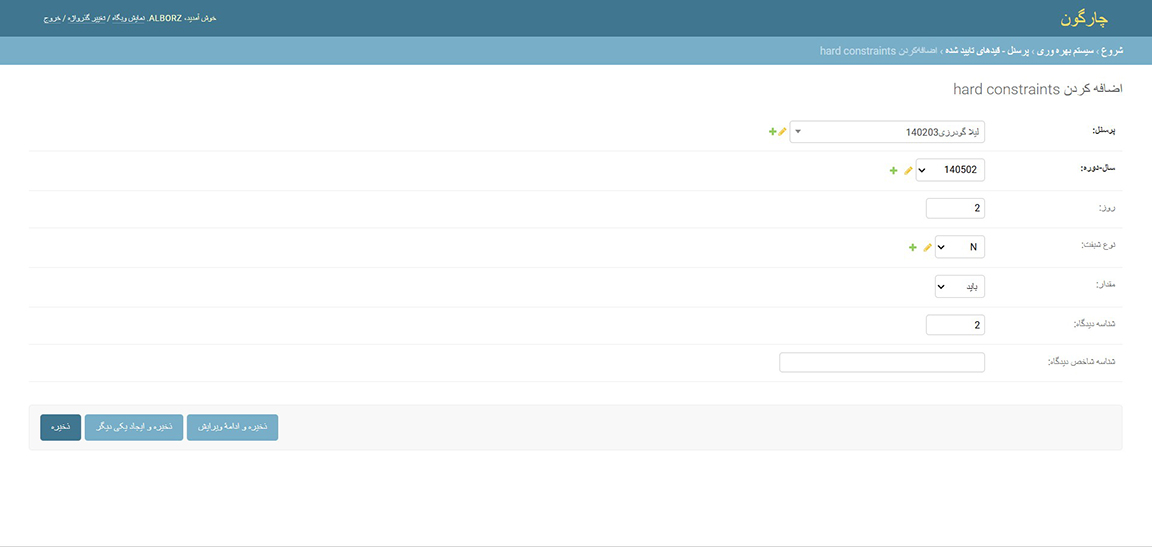Open the سال-دوره dropdown showing 140502

[950, 170]
